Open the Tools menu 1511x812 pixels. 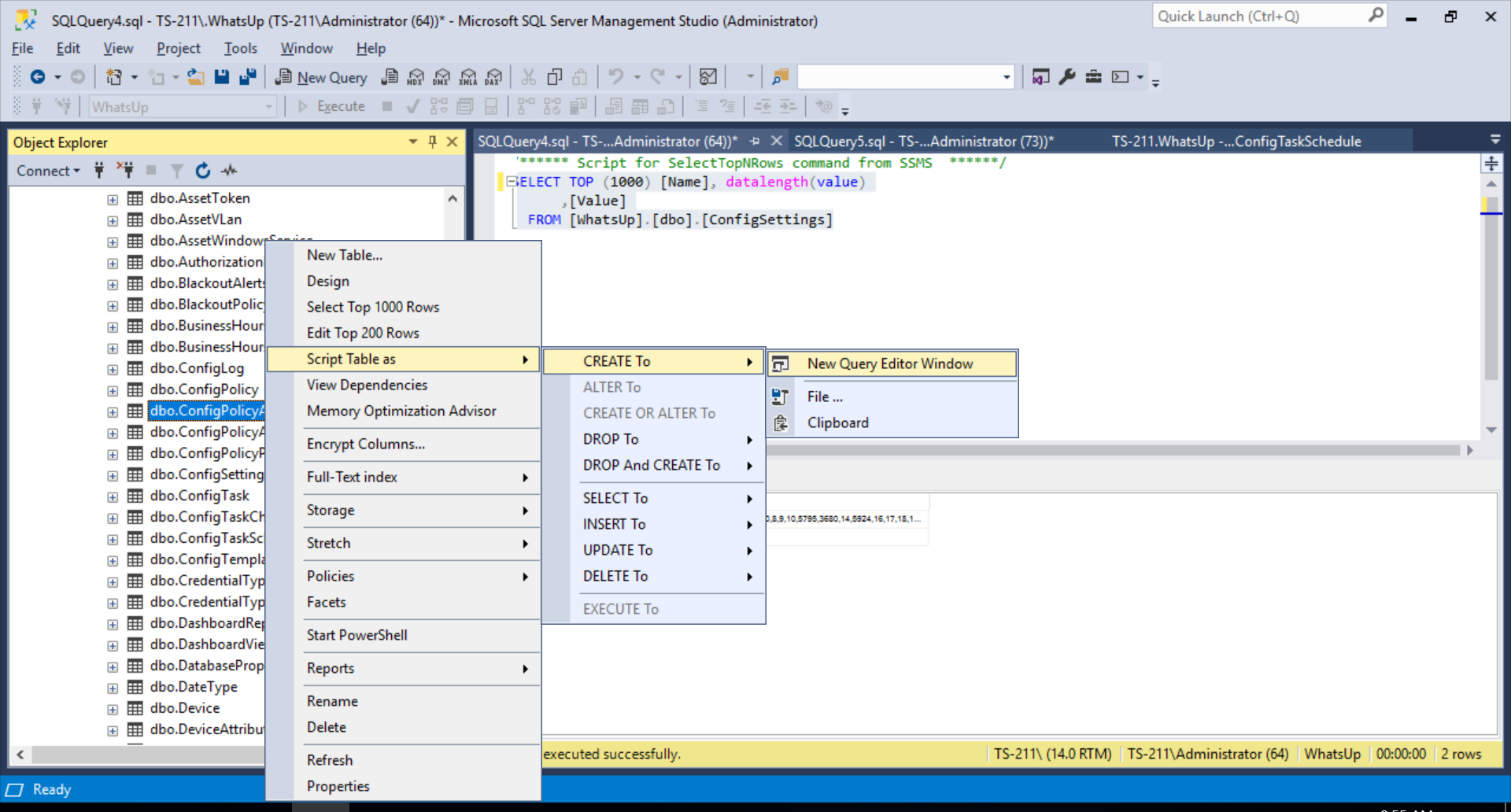tap(240, 48)
